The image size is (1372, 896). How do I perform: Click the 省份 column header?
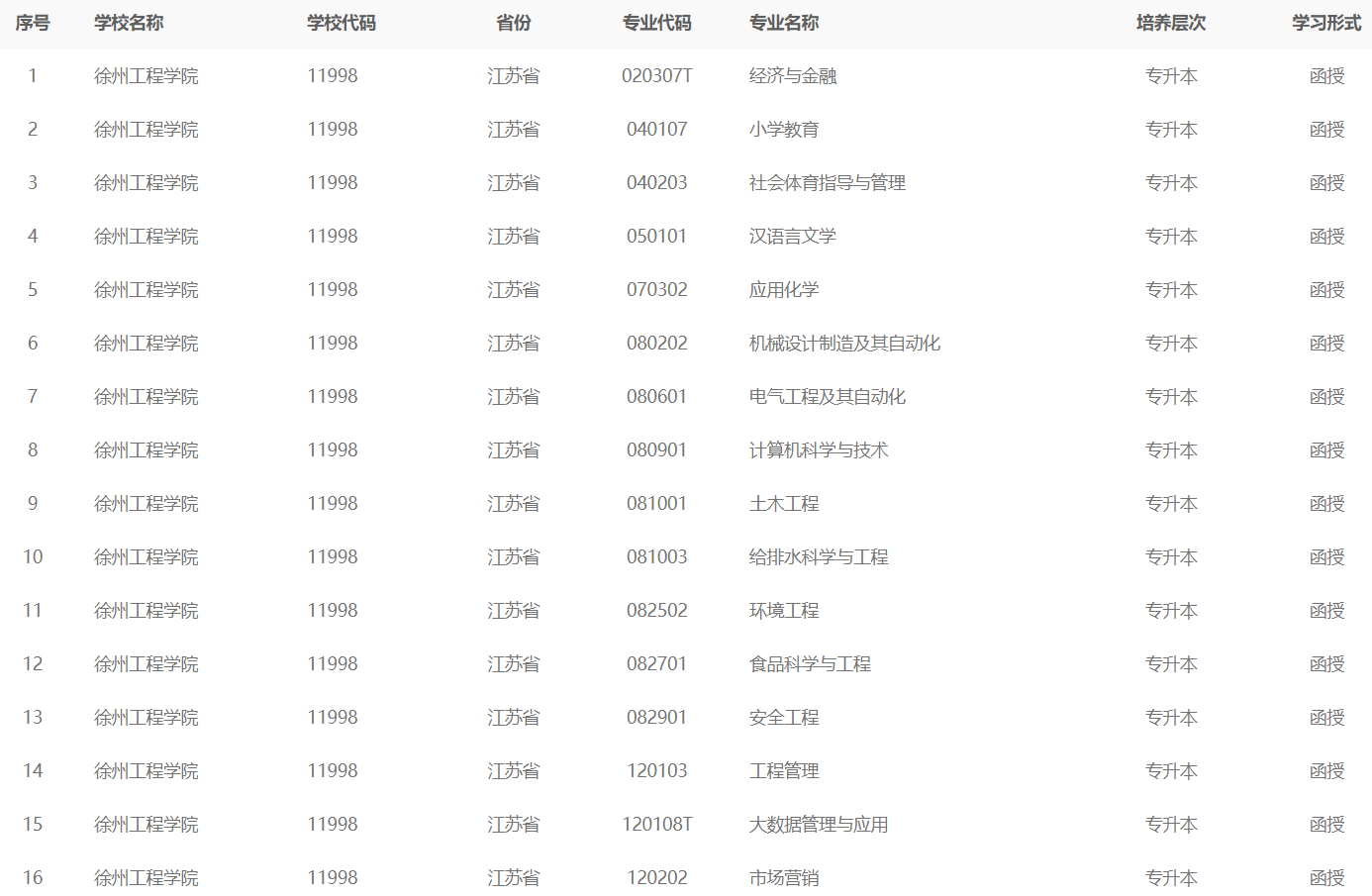(514, 23)
